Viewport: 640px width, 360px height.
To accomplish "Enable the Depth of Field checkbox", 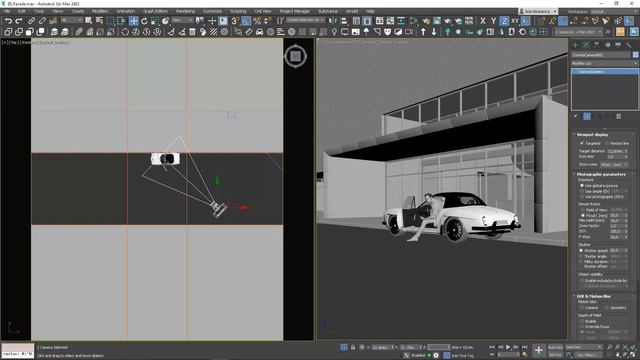I will click(582, 321).
